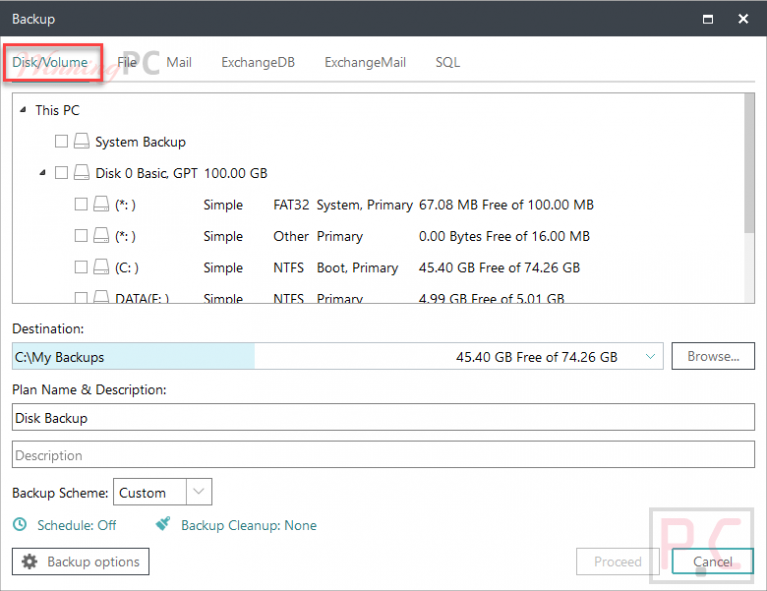This screenshot has width=767, height=591.
Task: Click the System Backup drive icon
Action: [x=81, y=141]
